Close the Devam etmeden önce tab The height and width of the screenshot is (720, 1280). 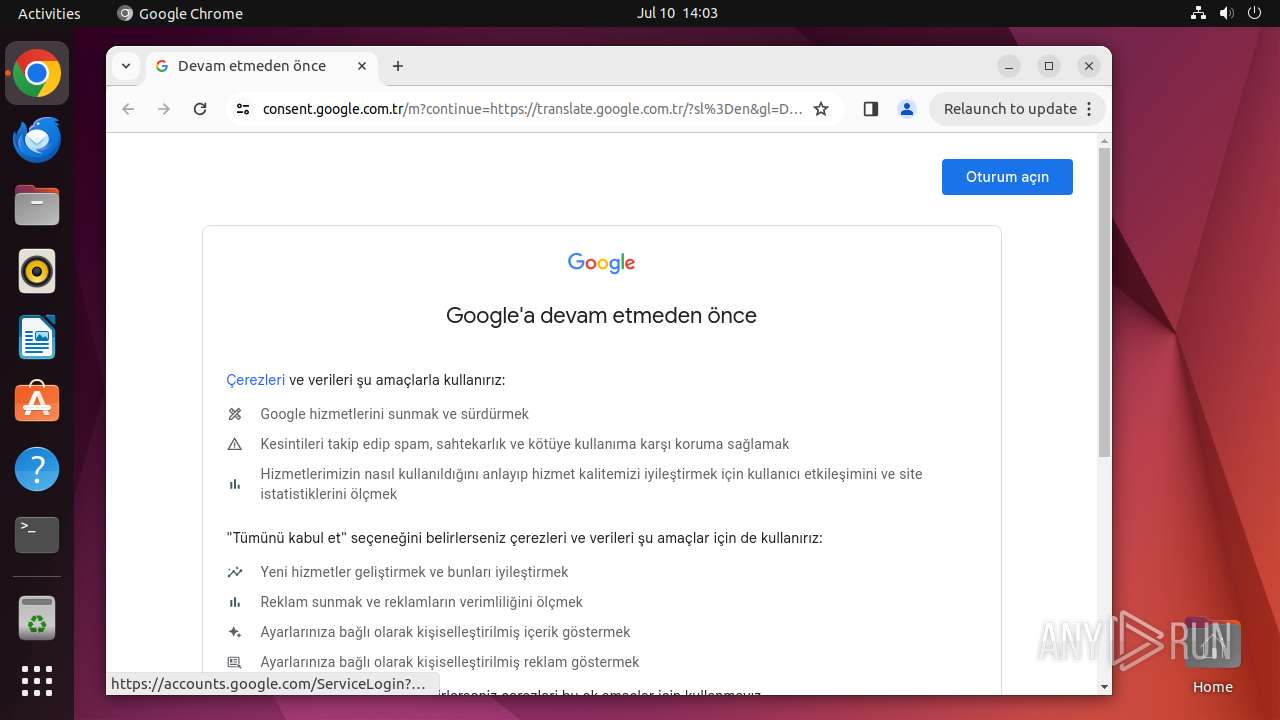(362, 66)
